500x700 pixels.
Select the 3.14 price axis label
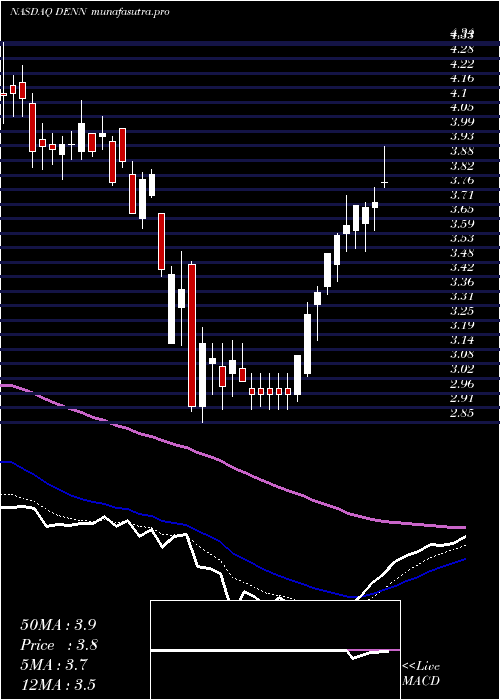[x=462, y=340]
